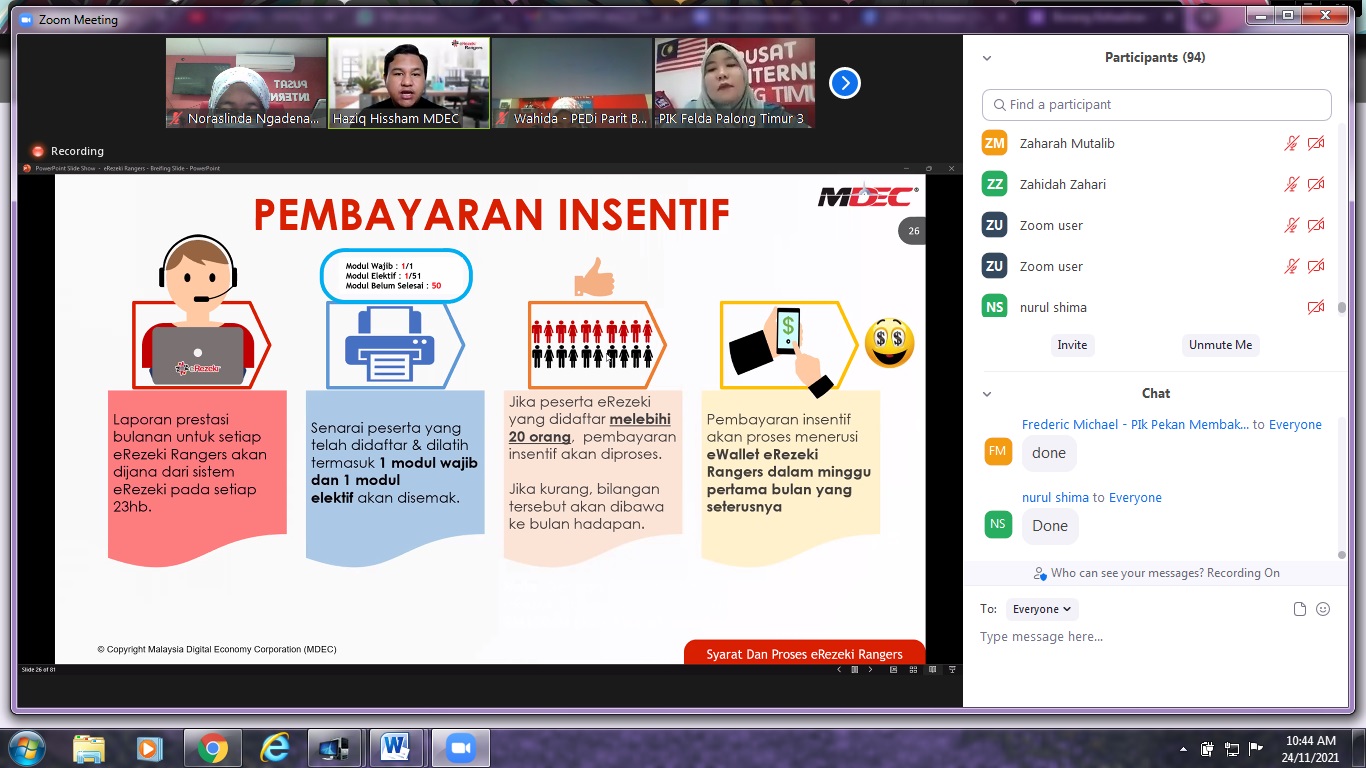Click the Zoom app icon in taskbar
1366x768 pixels.
[460, 747]
